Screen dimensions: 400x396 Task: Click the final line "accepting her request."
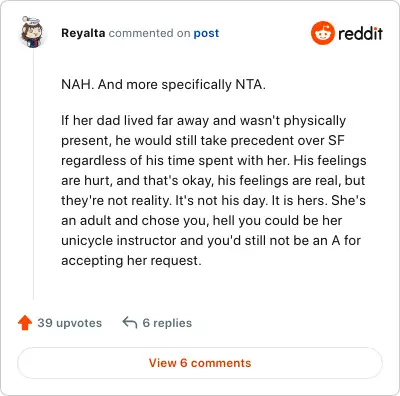131,261
